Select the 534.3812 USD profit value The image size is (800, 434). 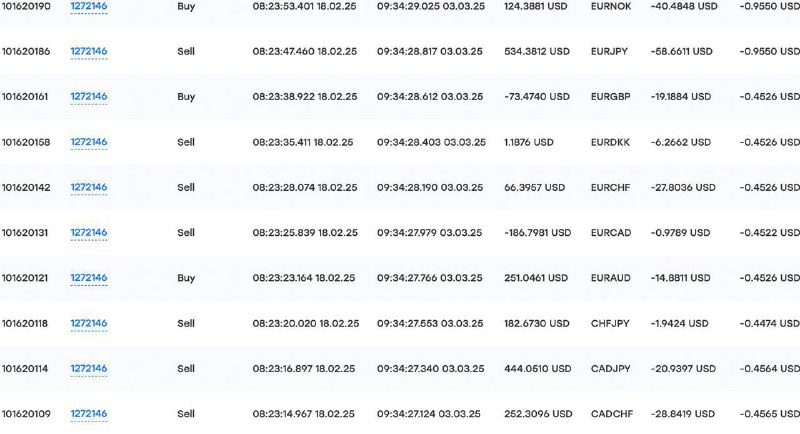click(537, 51)
